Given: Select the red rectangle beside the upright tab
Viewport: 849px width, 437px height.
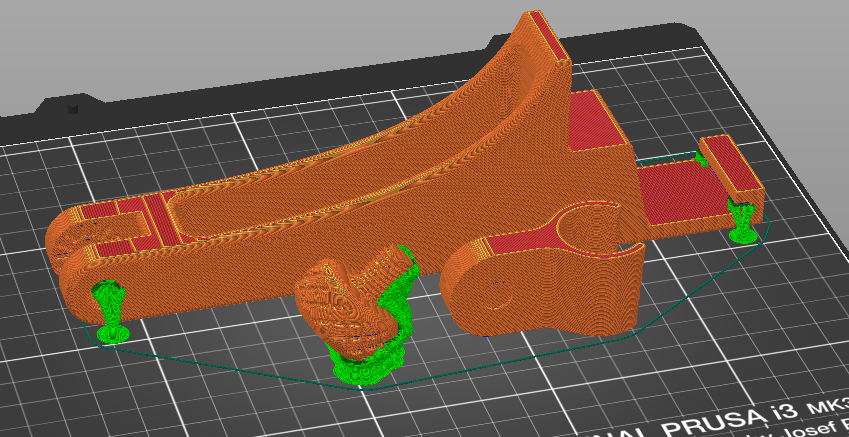Looking at the screenshot, I should [x=597, y=120].
